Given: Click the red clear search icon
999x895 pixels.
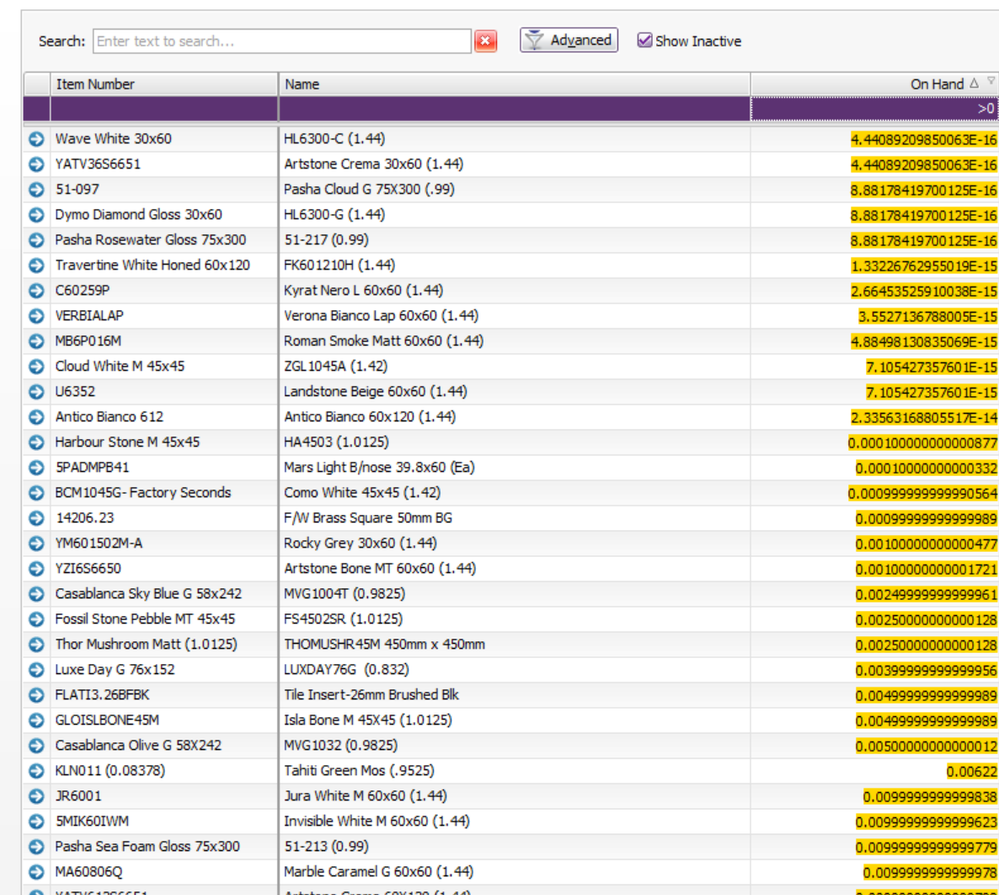Looking at the screenshot, I should (x=485, y=41).
